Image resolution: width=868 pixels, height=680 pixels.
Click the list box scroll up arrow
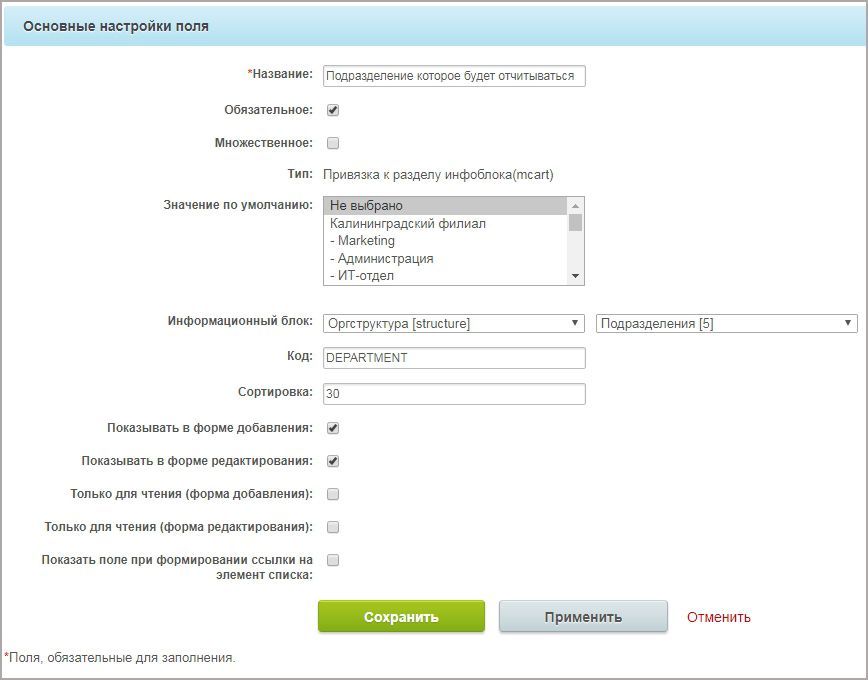[x=575, y=205]
